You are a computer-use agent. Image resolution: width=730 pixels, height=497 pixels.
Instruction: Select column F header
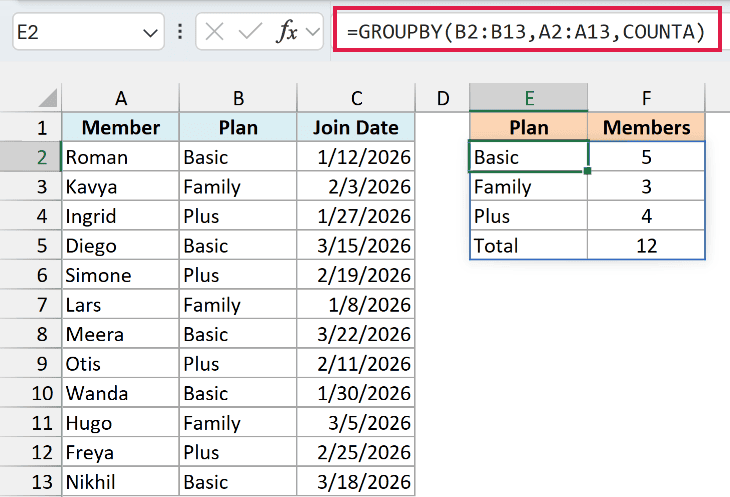pos(646,98)
